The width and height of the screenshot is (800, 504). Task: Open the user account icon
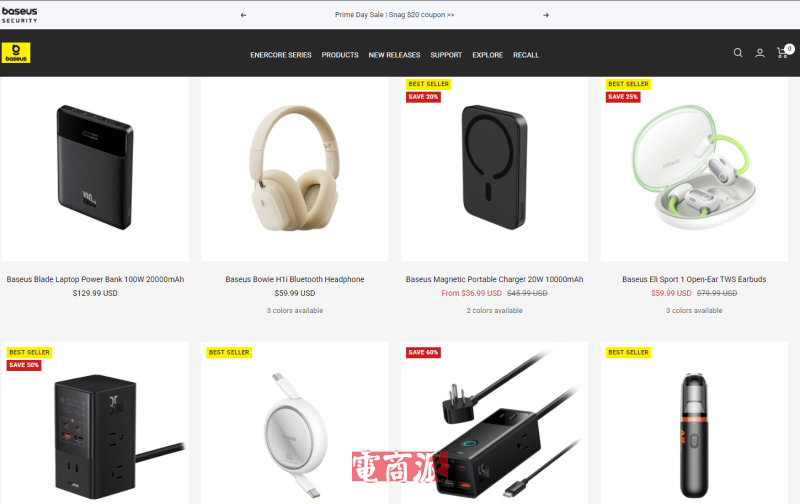click(760, 53)
